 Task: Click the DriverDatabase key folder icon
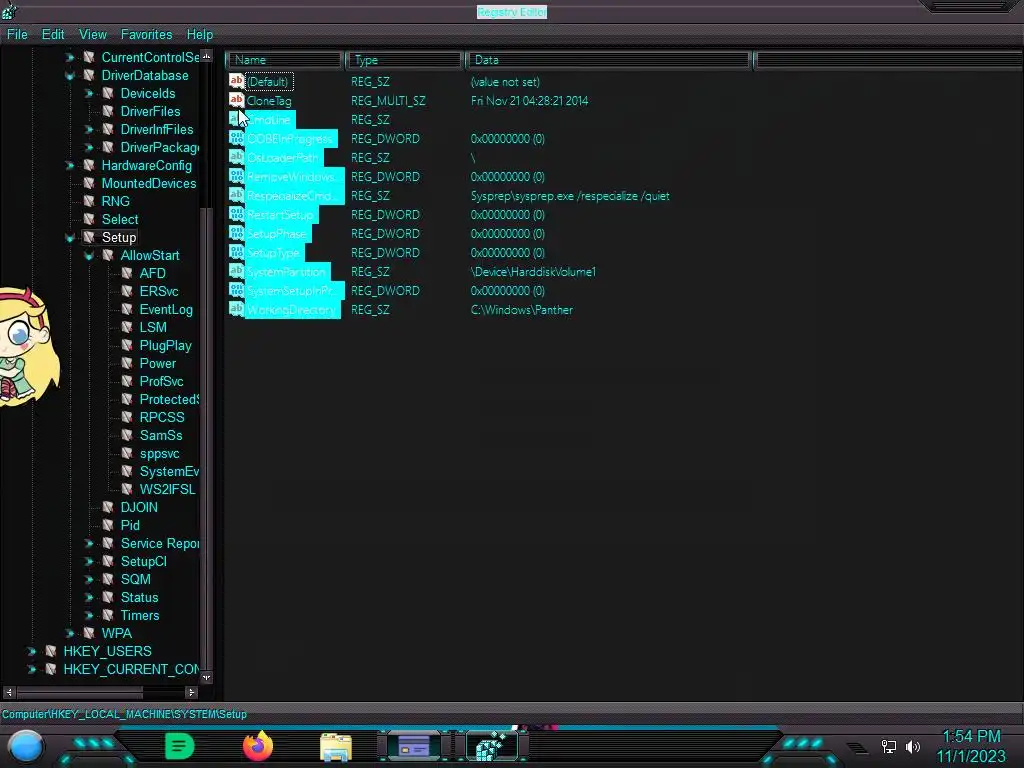89,75
